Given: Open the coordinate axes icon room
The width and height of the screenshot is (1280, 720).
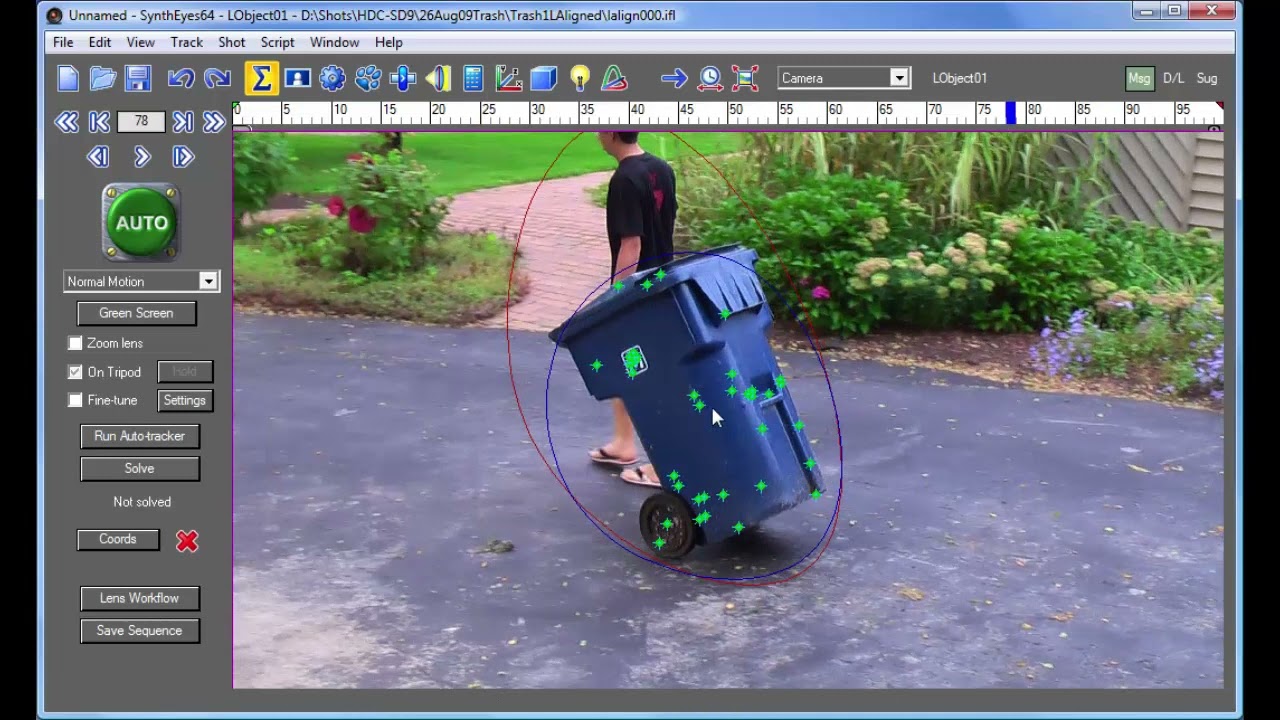Looking at the screenshot, I should click(x=508, y=78).
